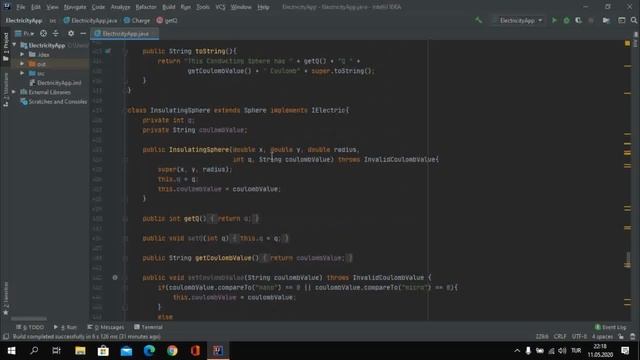Open the Build menu
Screen dimensions: 640x360
click(169, 7)
